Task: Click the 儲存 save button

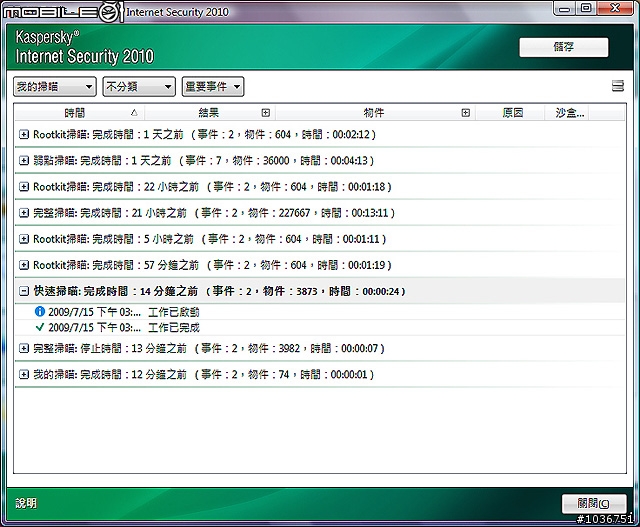Action: click(564, 47)
